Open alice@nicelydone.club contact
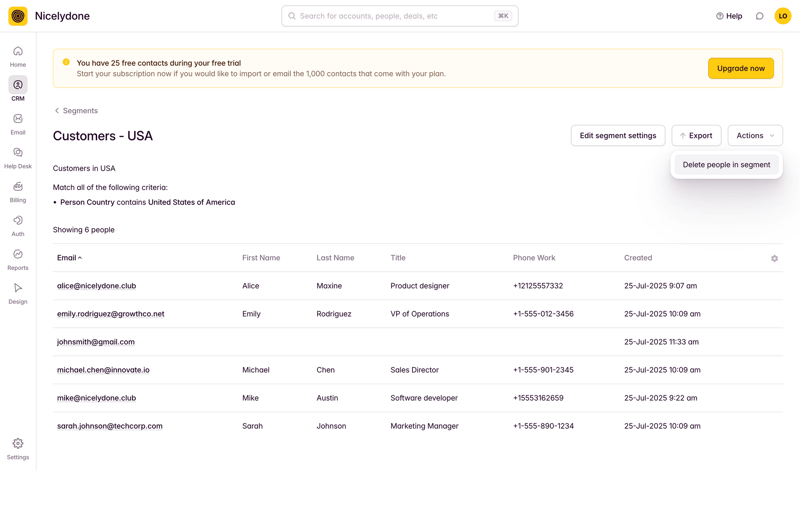This screenshot has width=800, height=527. [x=96, y=286]
